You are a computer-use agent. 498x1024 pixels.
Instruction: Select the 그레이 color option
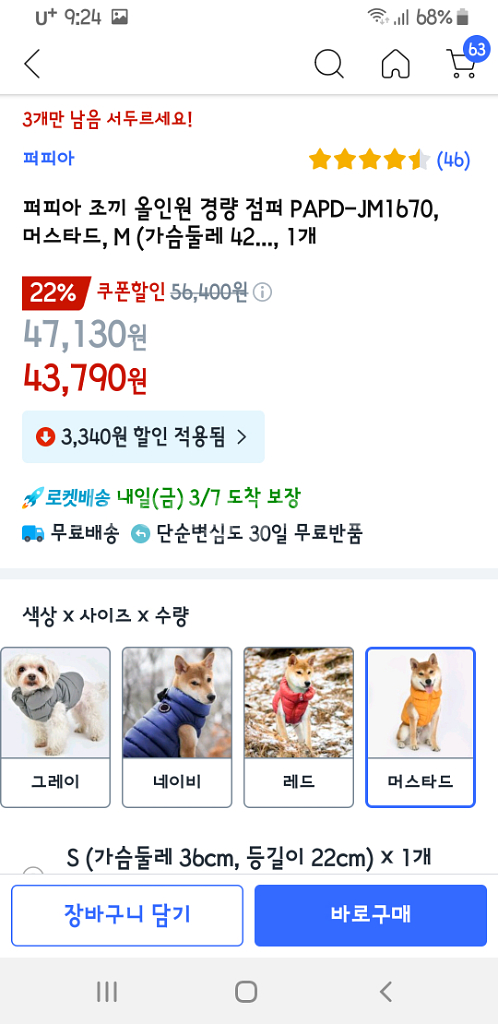55,727
